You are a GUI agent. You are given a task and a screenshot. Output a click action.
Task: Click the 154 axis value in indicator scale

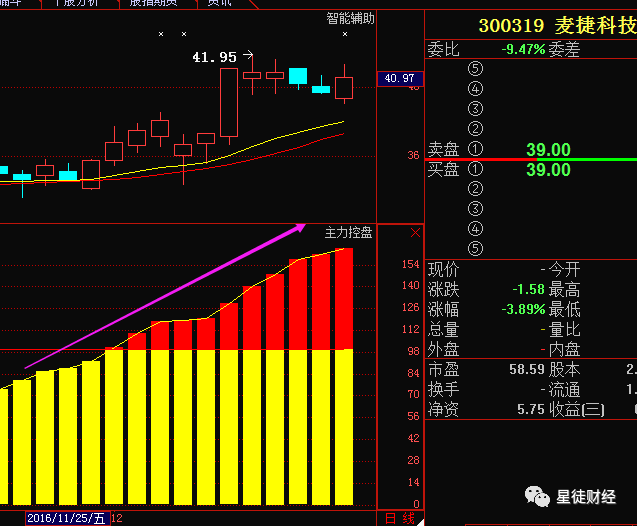[410, 264]
